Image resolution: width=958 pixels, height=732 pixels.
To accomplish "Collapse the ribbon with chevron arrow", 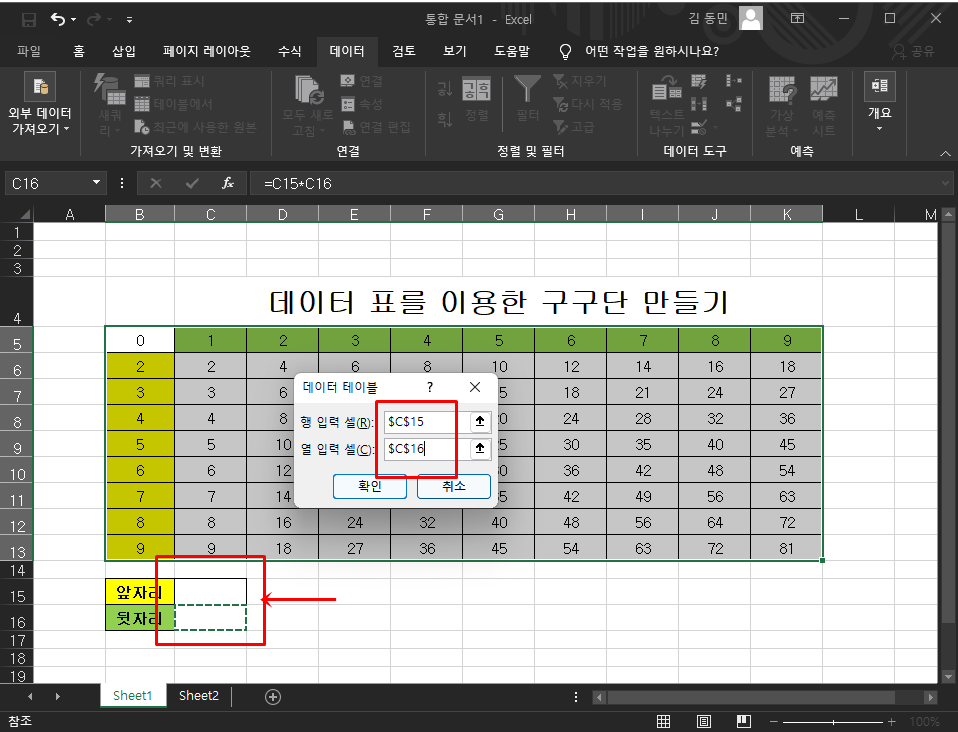I will [945, 153].
